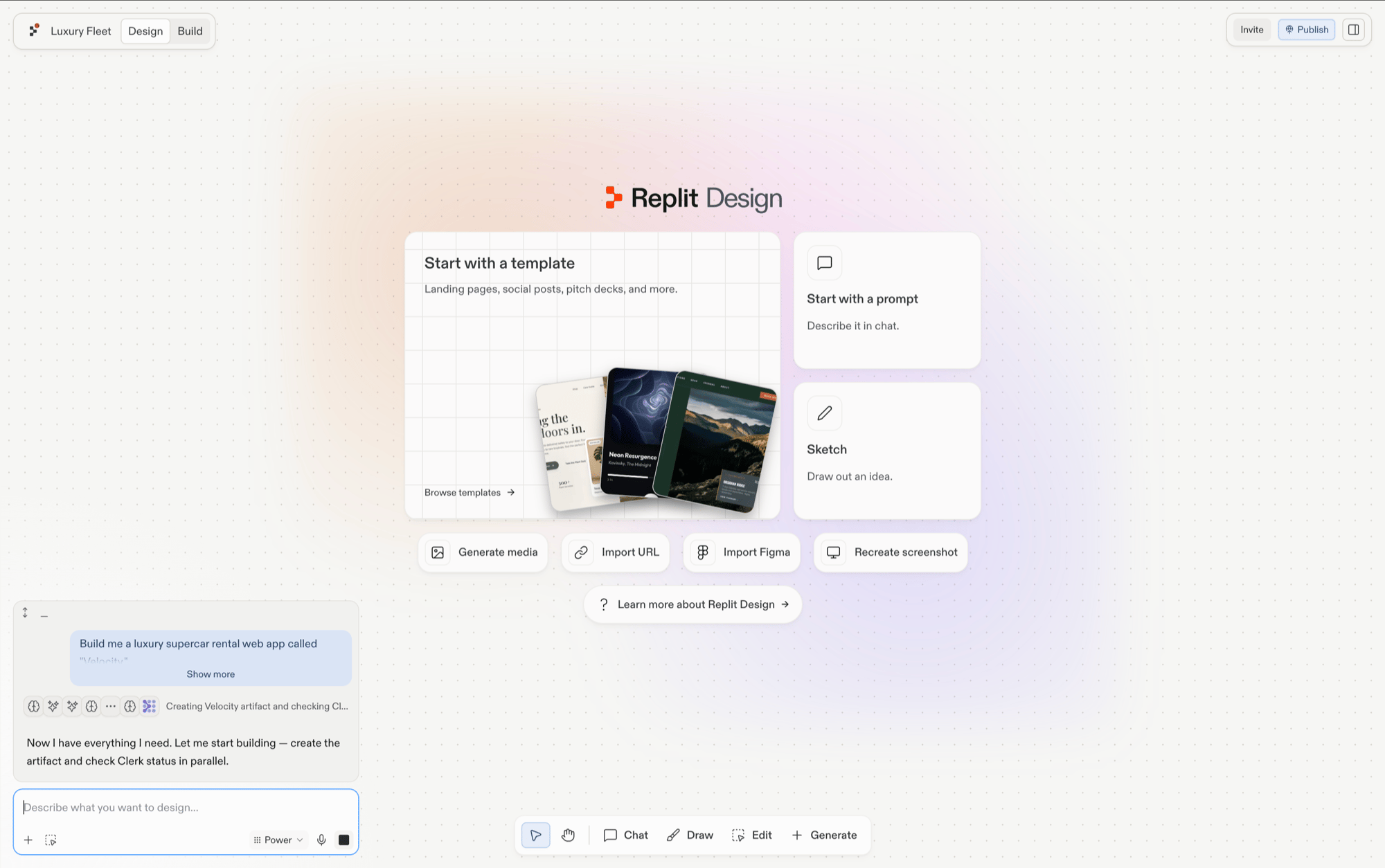Click the user message about supercar rental
The width and height of the screenshot is (1385, 868).
211,658
